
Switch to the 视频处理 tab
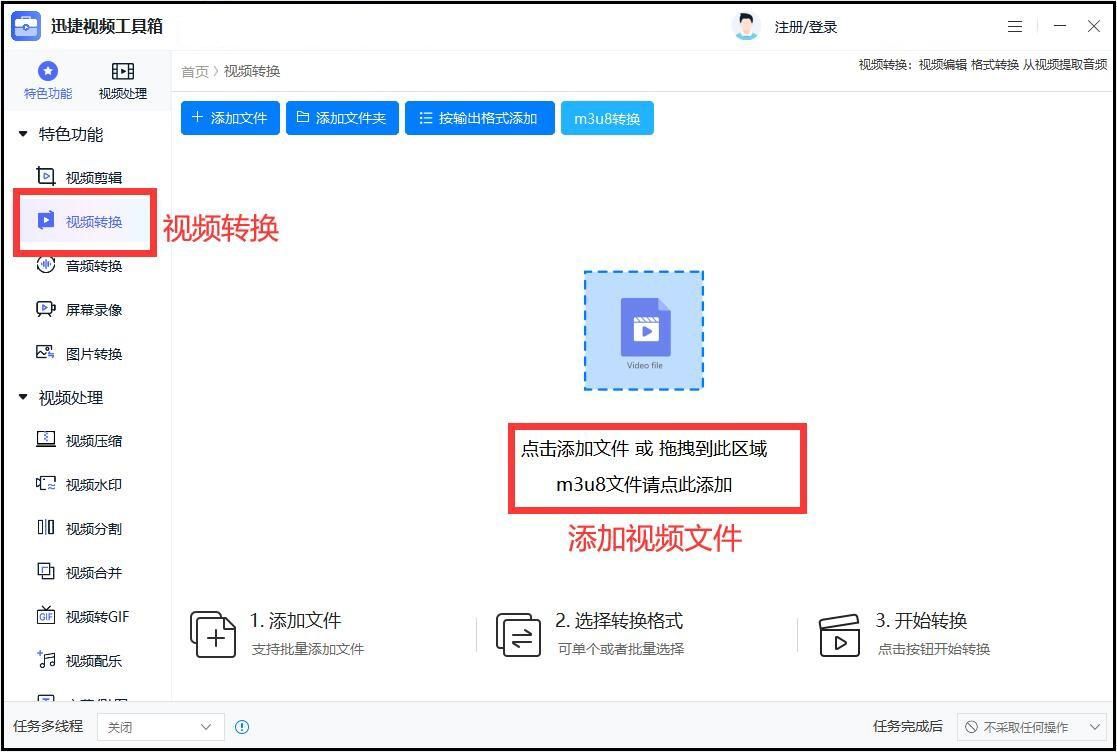pyautogui.click(x=121, y=80)
